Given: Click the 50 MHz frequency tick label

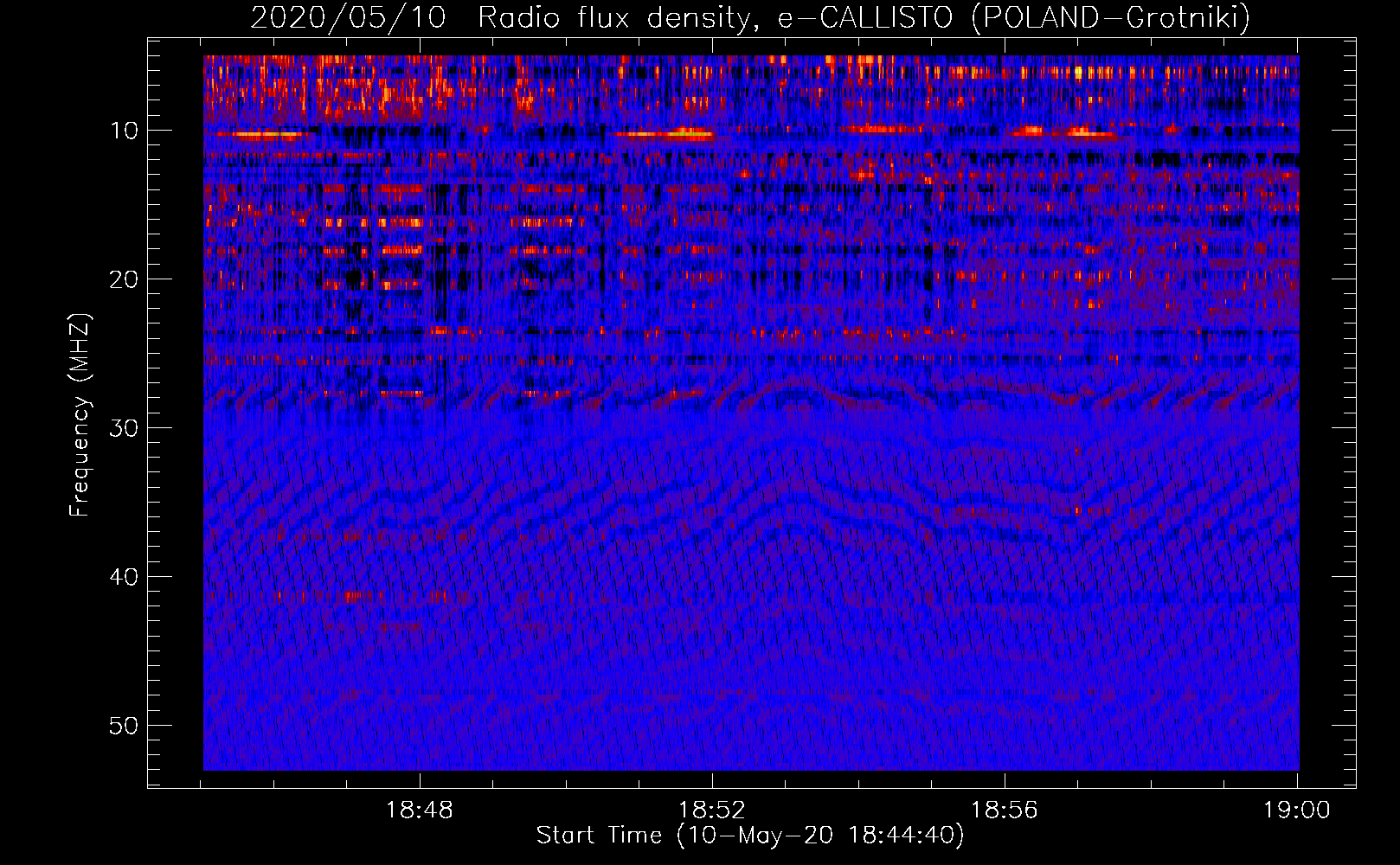Looking at the screenshot, I should tap(124, 726).
